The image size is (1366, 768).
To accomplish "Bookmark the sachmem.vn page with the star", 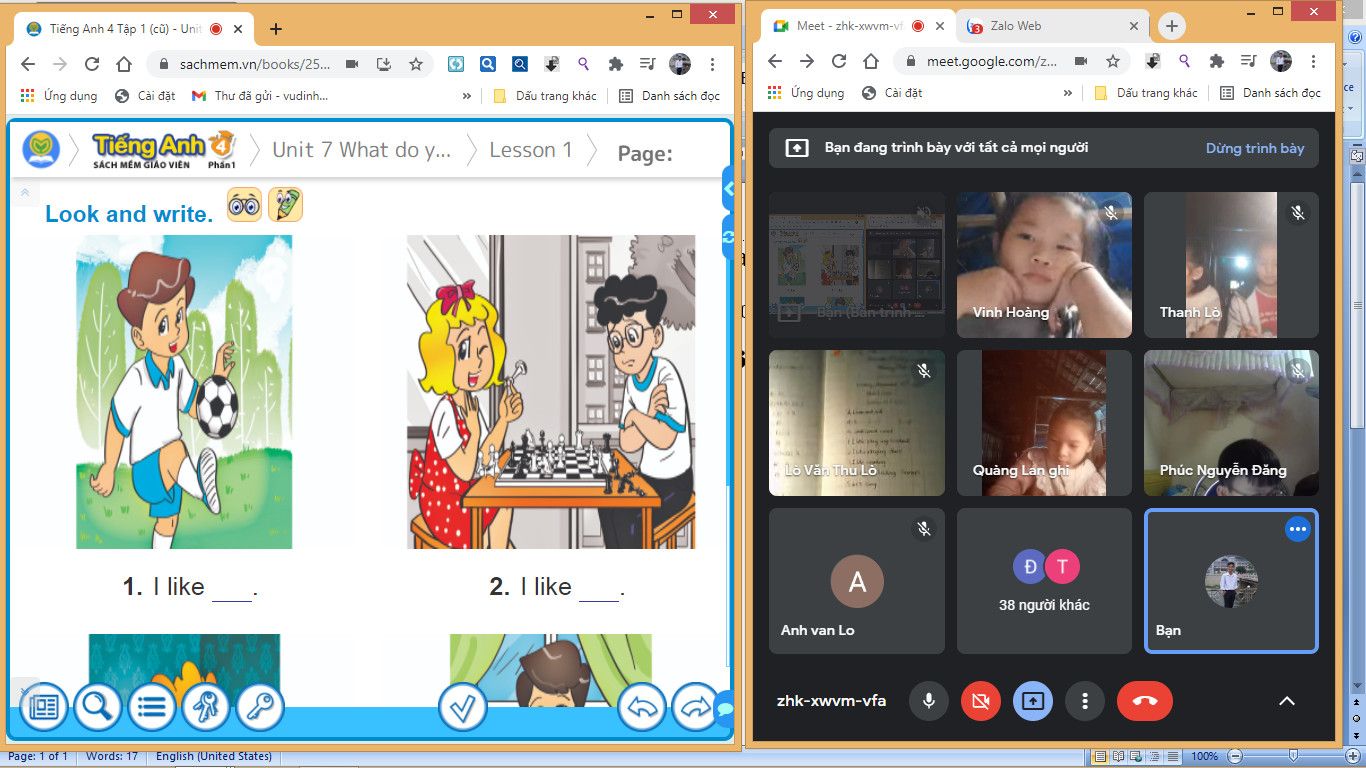I will [416, 64].
